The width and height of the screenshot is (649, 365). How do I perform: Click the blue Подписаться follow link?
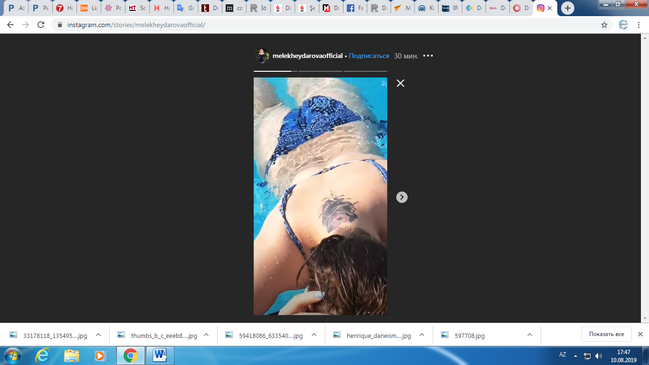tap(369, 56)
